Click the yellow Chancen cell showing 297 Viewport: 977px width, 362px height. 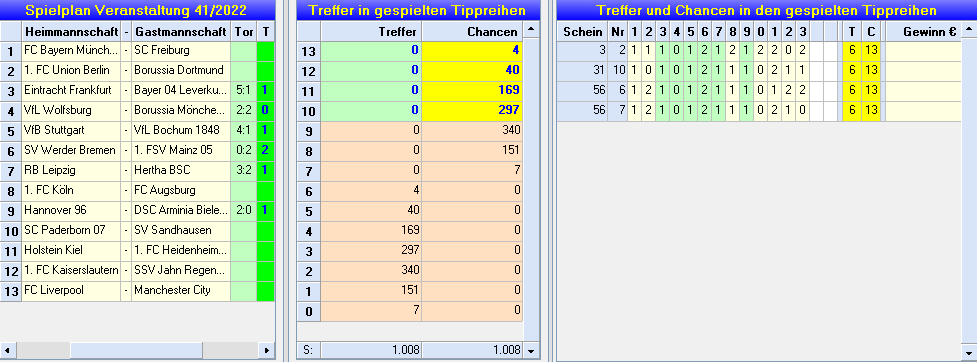tap(472, 112)
